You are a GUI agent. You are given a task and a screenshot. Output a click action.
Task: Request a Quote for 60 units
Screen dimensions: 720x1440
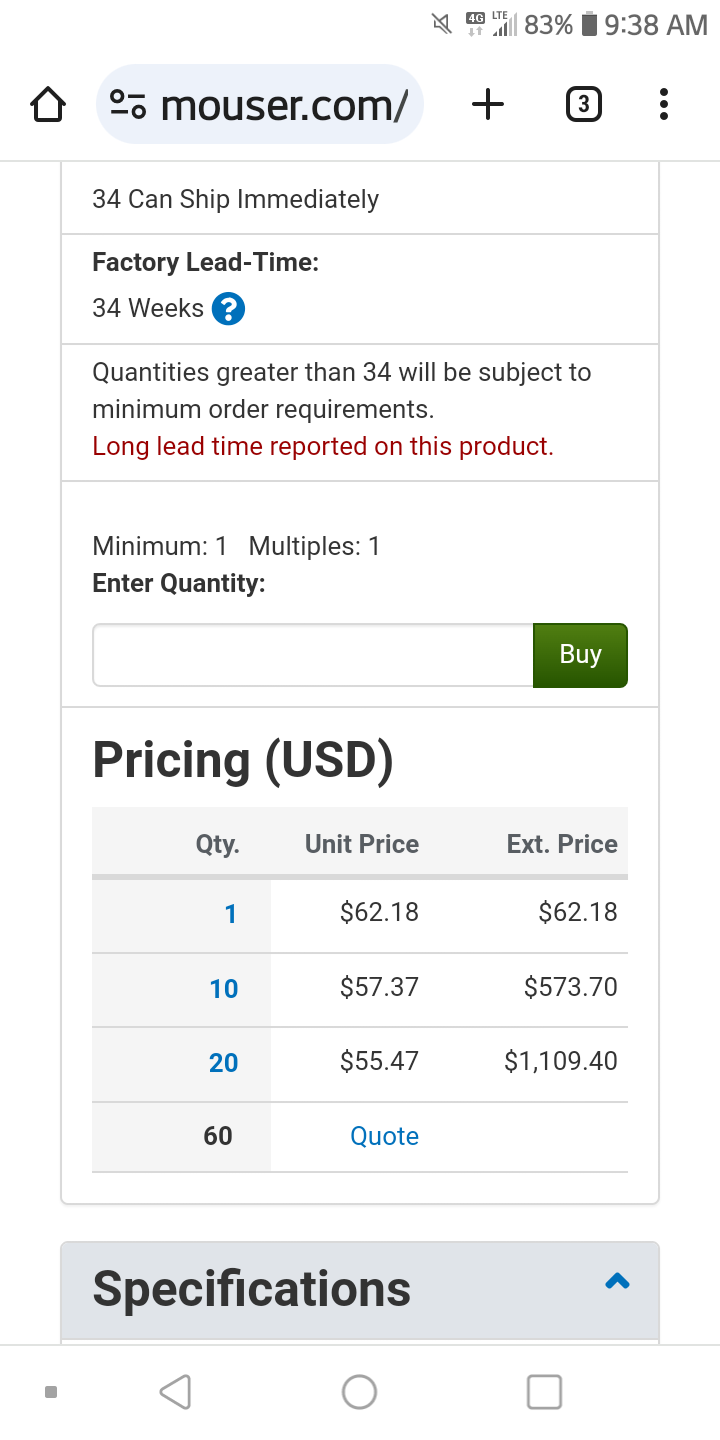click(384, 1136)
